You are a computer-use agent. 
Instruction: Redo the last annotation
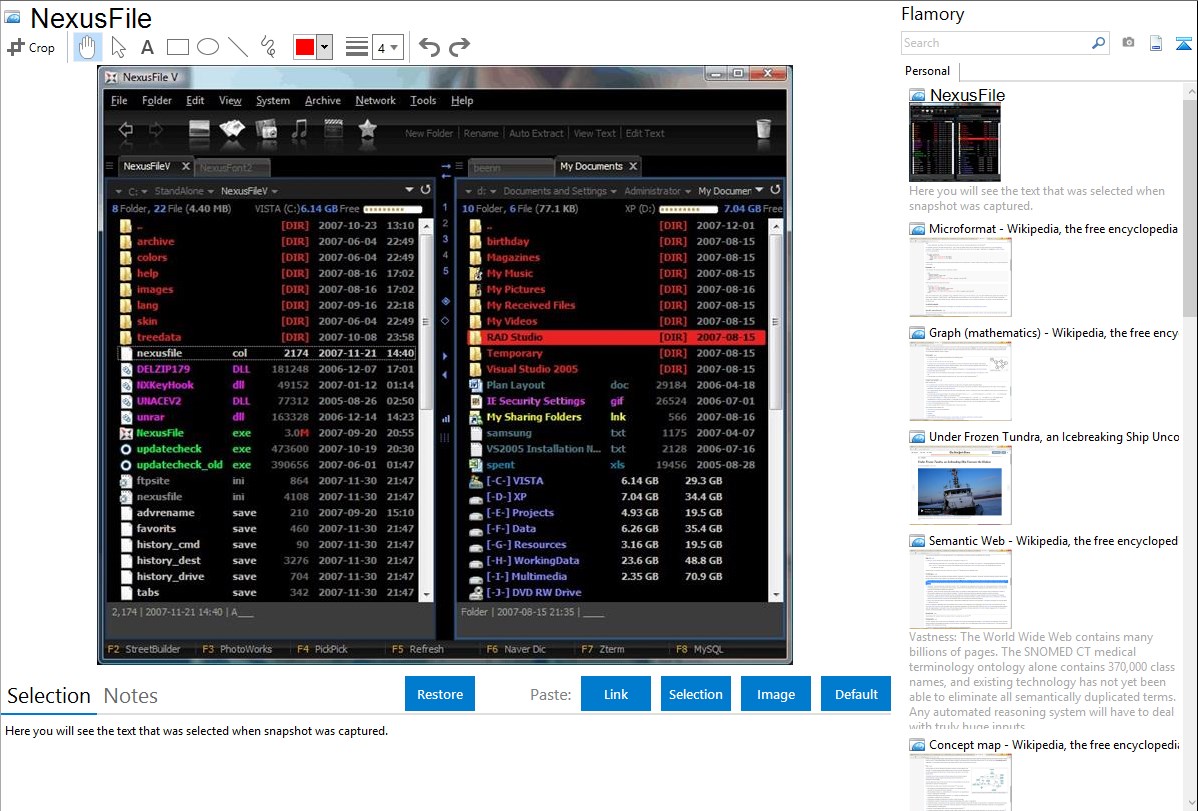pos(459,47)
